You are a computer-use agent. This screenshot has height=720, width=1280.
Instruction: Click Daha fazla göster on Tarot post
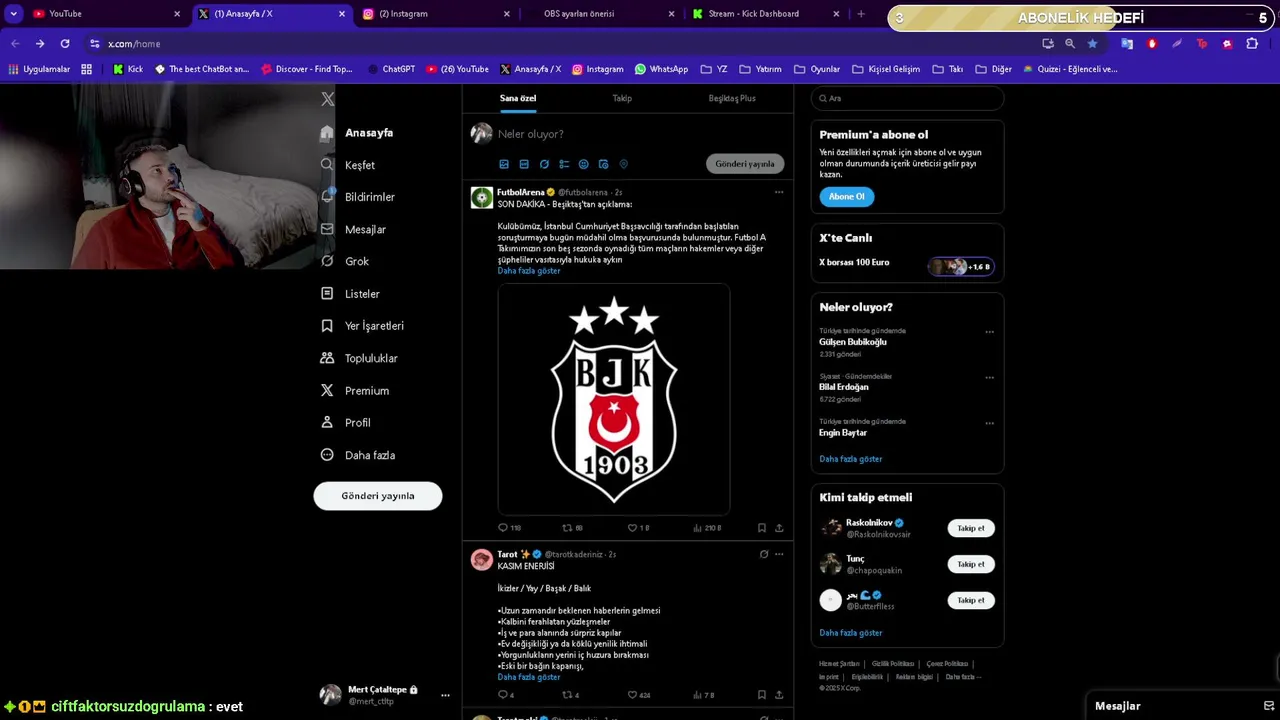[x=529, y=677]
